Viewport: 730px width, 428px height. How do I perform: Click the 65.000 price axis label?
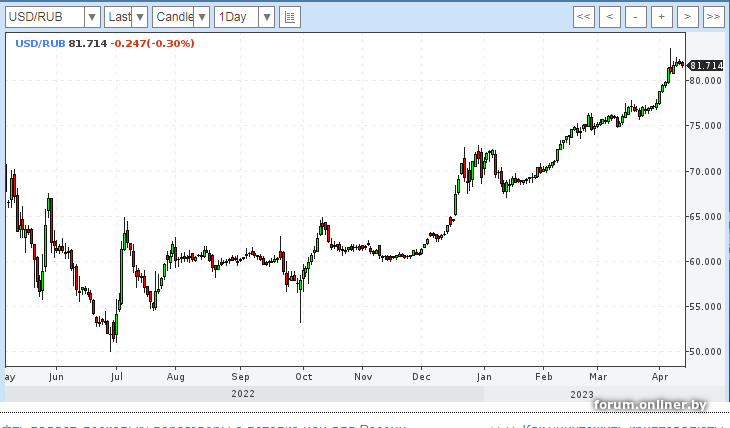tap(706, 217)
